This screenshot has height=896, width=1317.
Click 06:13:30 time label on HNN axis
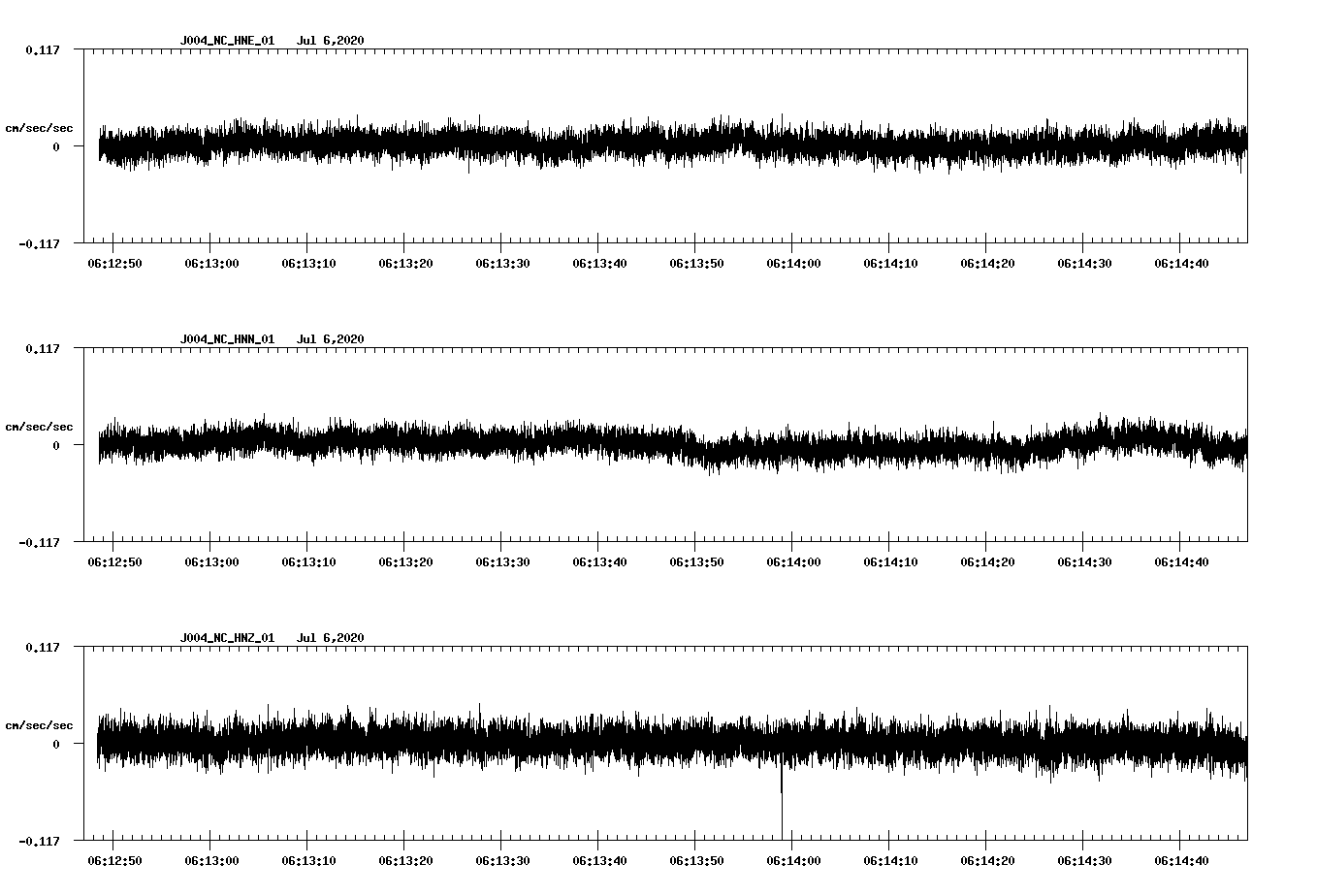[503, 562]
